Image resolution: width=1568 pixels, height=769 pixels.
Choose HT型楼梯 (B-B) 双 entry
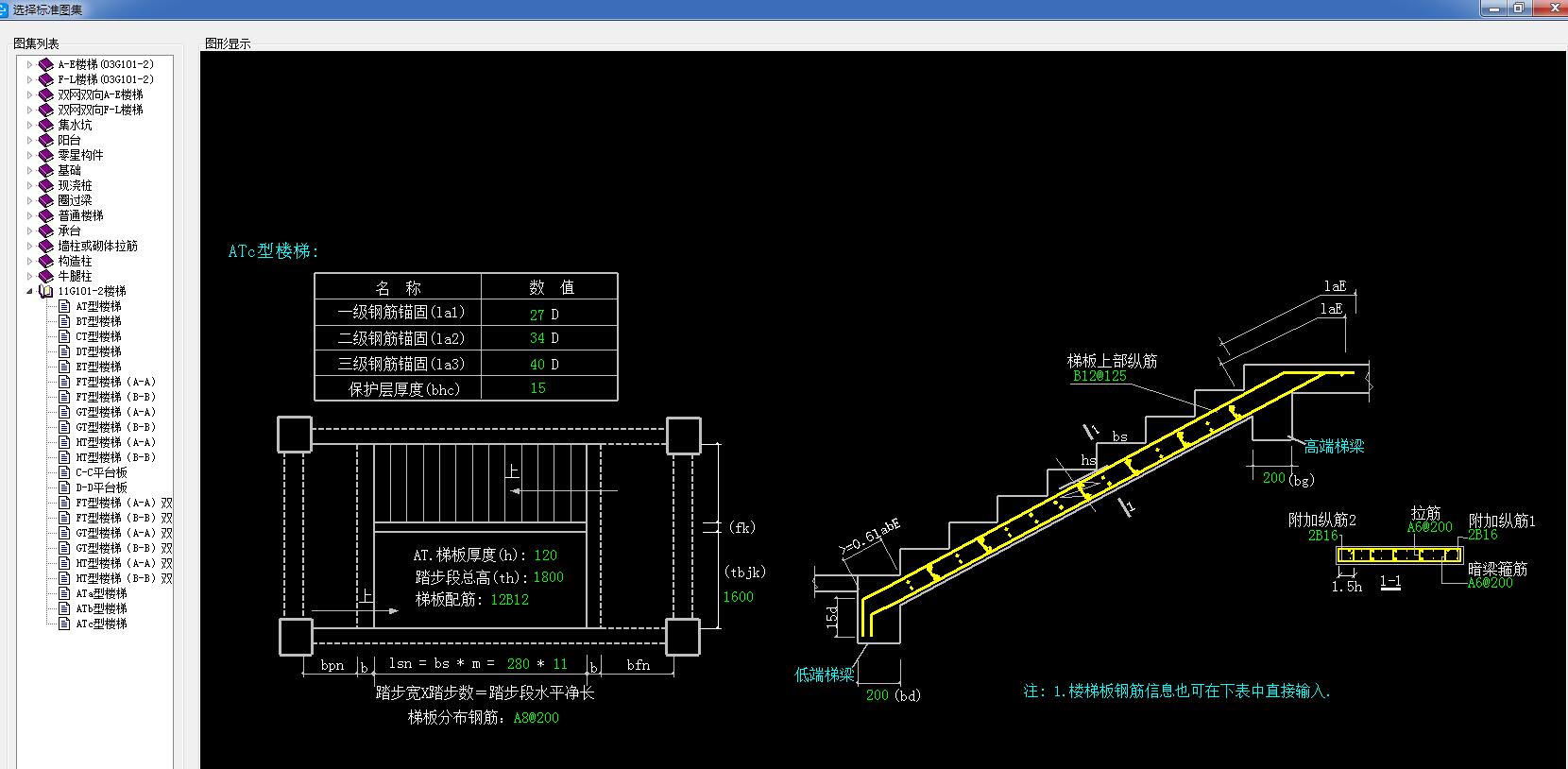coord(124,578)
